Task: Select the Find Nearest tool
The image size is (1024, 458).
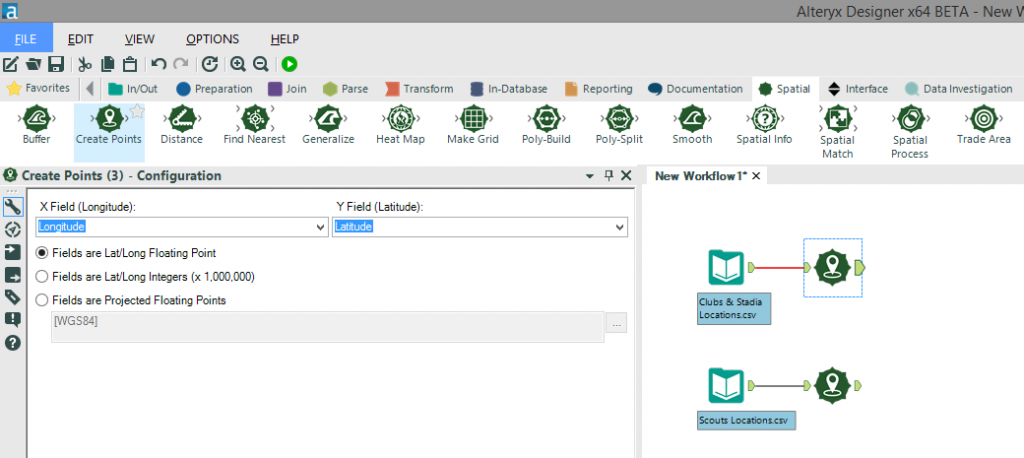Action: 255,125
